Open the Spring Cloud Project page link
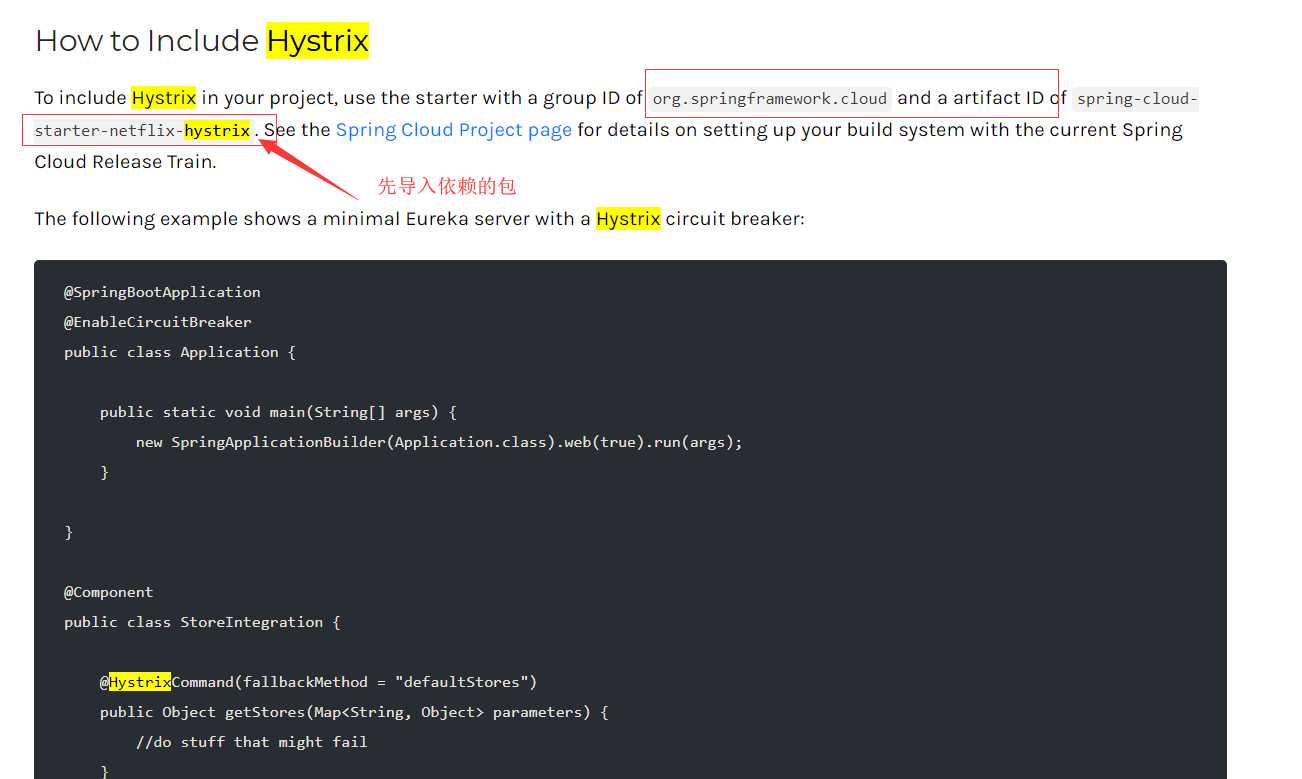Screen dimensions: 1302x779 coord(454,130)
